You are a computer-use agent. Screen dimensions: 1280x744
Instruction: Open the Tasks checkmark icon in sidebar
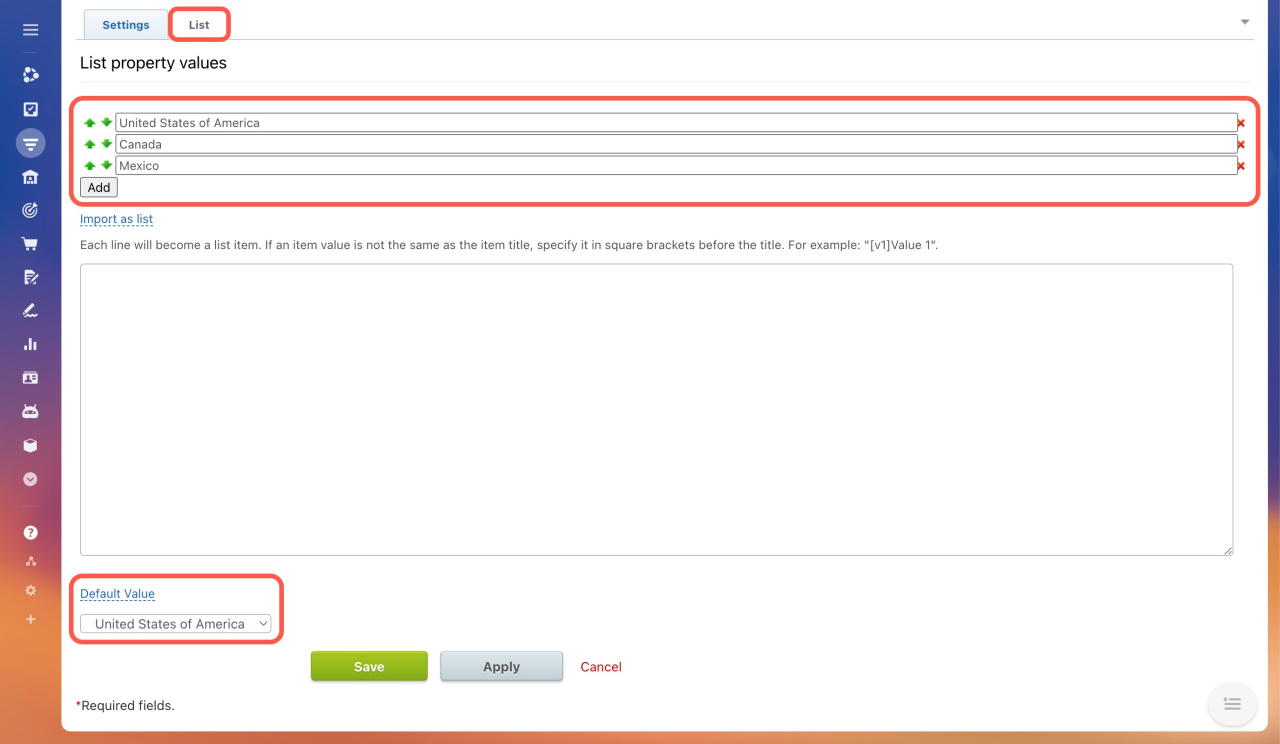pos(30,109)
